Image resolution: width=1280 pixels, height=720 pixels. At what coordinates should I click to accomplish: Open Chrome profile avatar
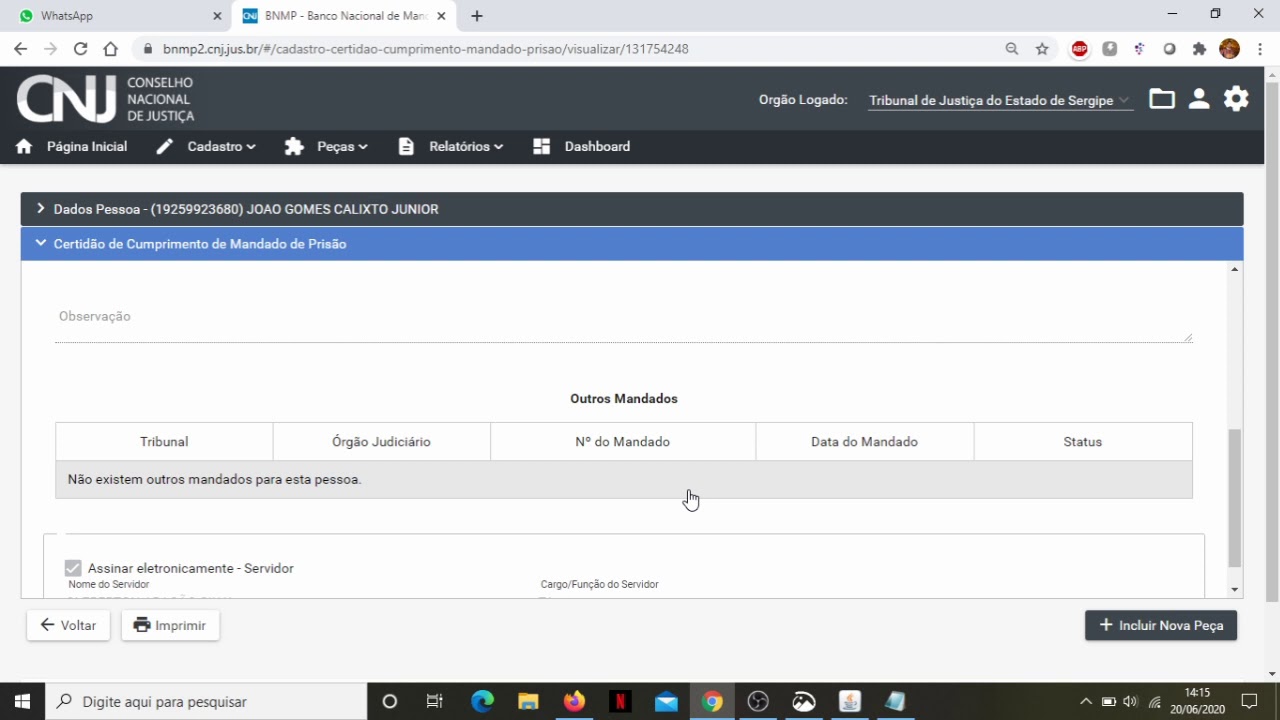[x=1230, y=49]
